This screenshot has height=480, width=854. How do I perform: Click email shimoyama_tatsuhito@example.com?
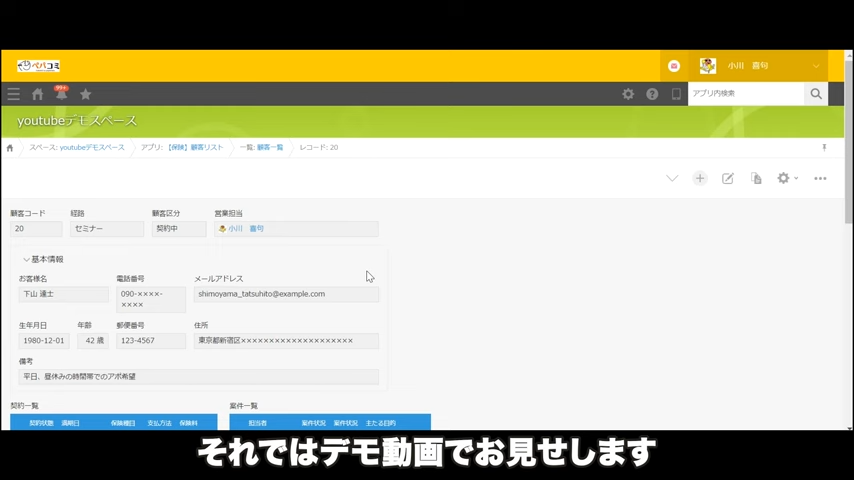coord(286,294)
